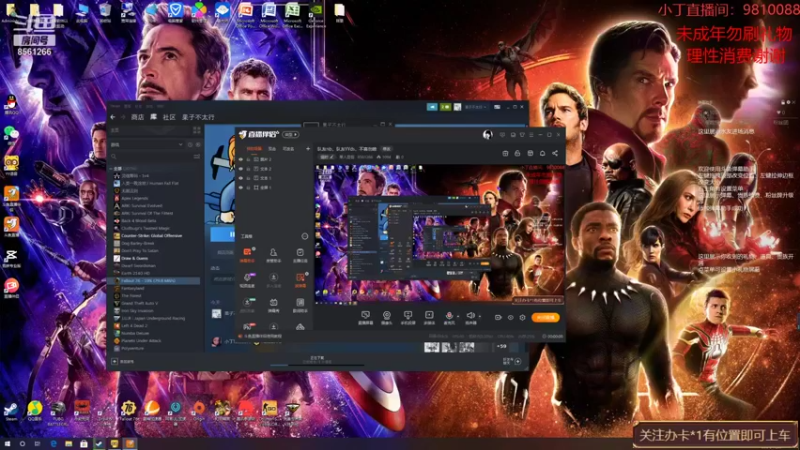Click the +59 more screenshots button

click(x=502, y=347)
